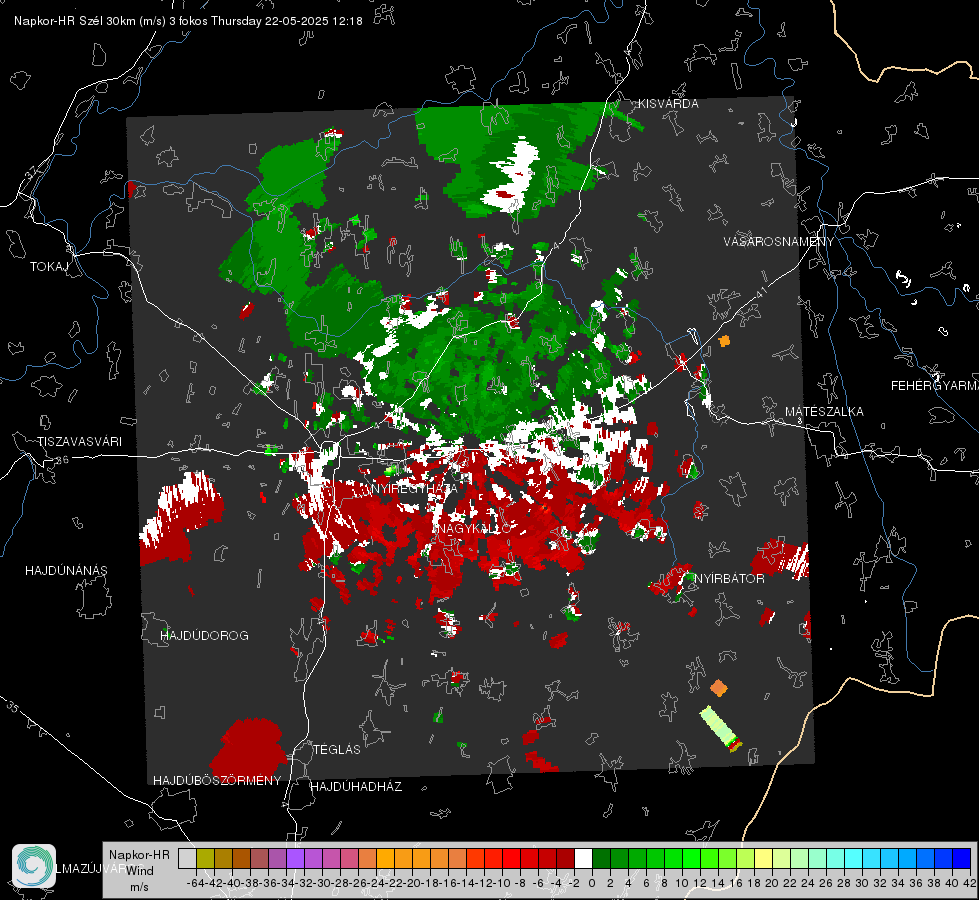Click the VÁSÁROSNAMÉNY label

click(779, 242)
